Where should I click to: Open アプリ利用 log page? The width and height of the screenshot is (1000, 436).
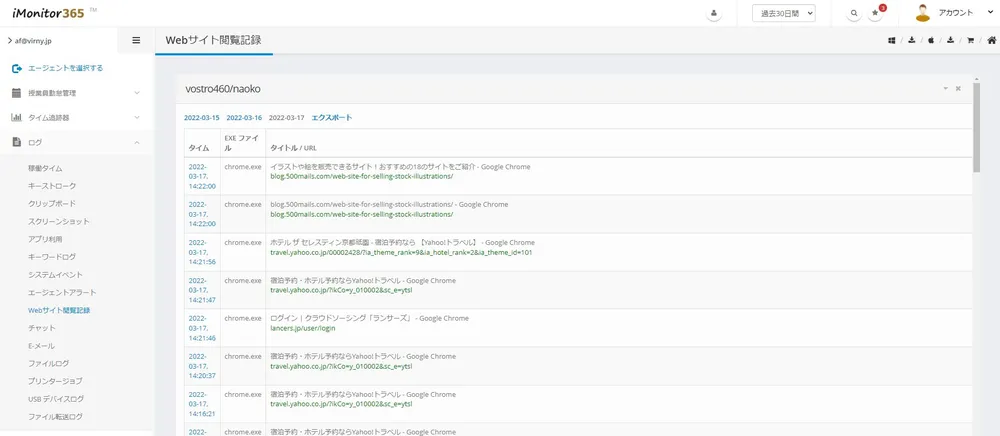pyautogui.click(x=45, y=239)
